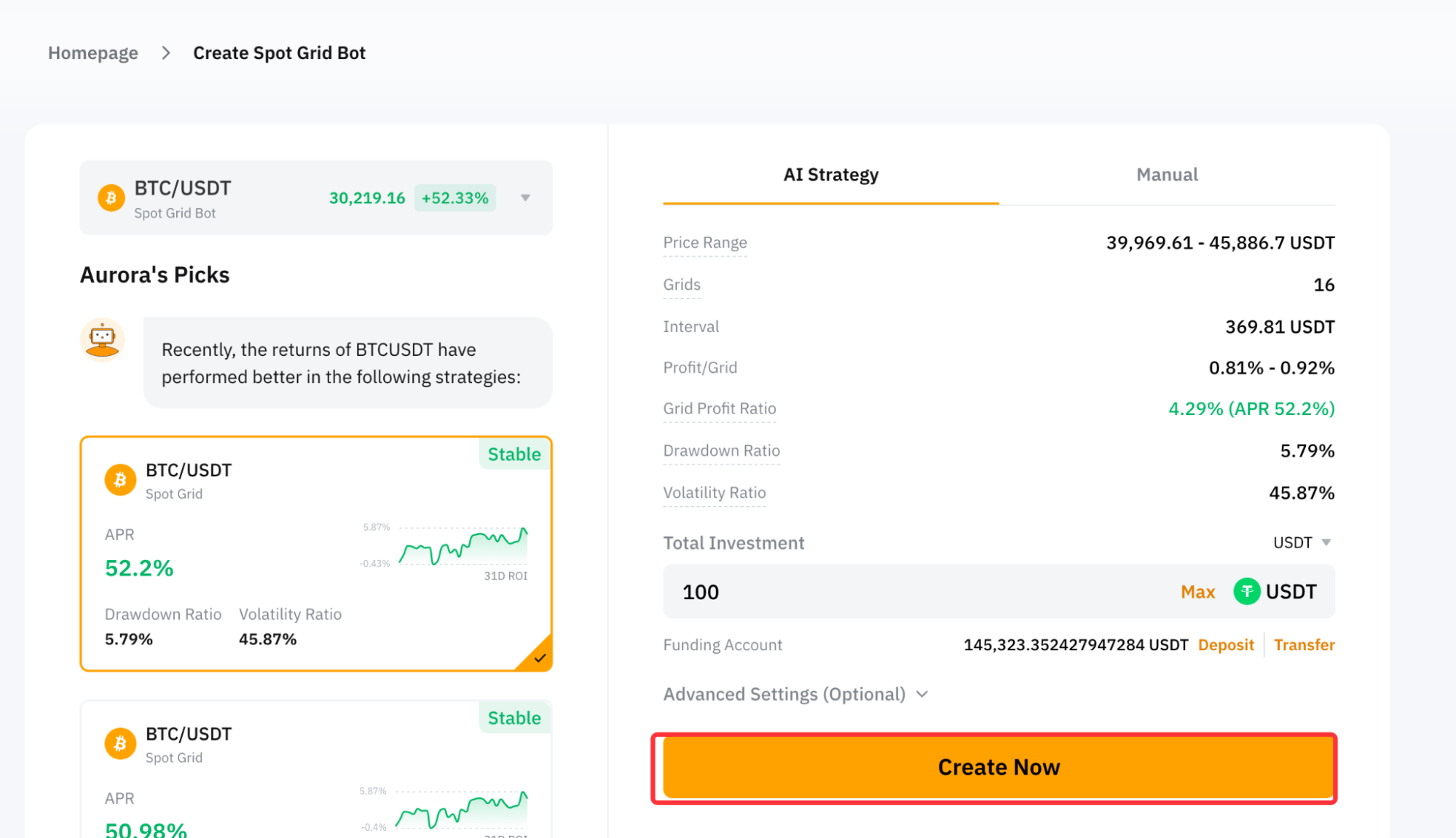
Task: Open the BTC/USDT pair dropdown arrow
Action: click(525, 198)
